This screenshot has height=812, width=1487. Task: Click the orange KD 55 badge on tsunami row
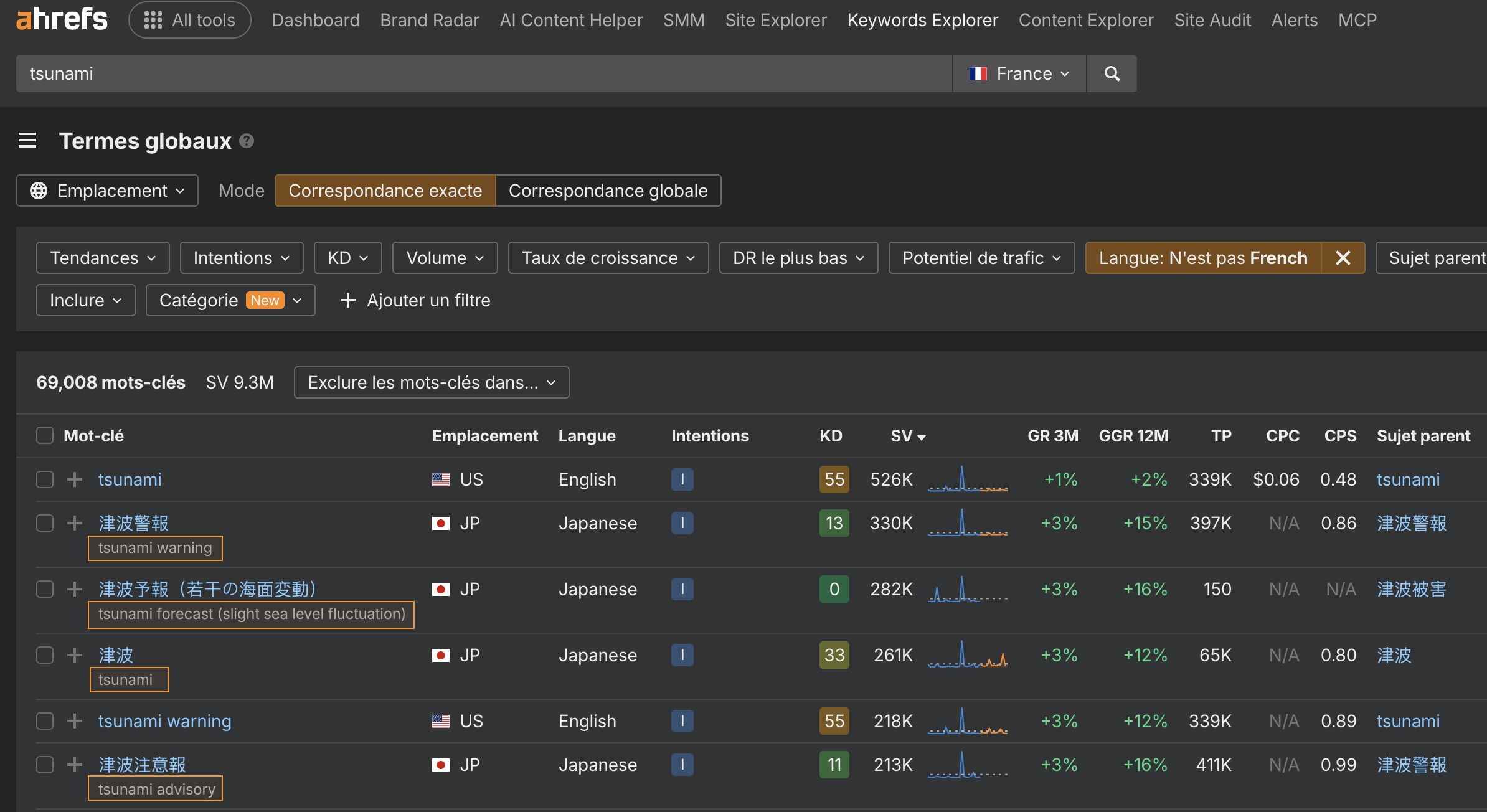[x=834, y=479]
